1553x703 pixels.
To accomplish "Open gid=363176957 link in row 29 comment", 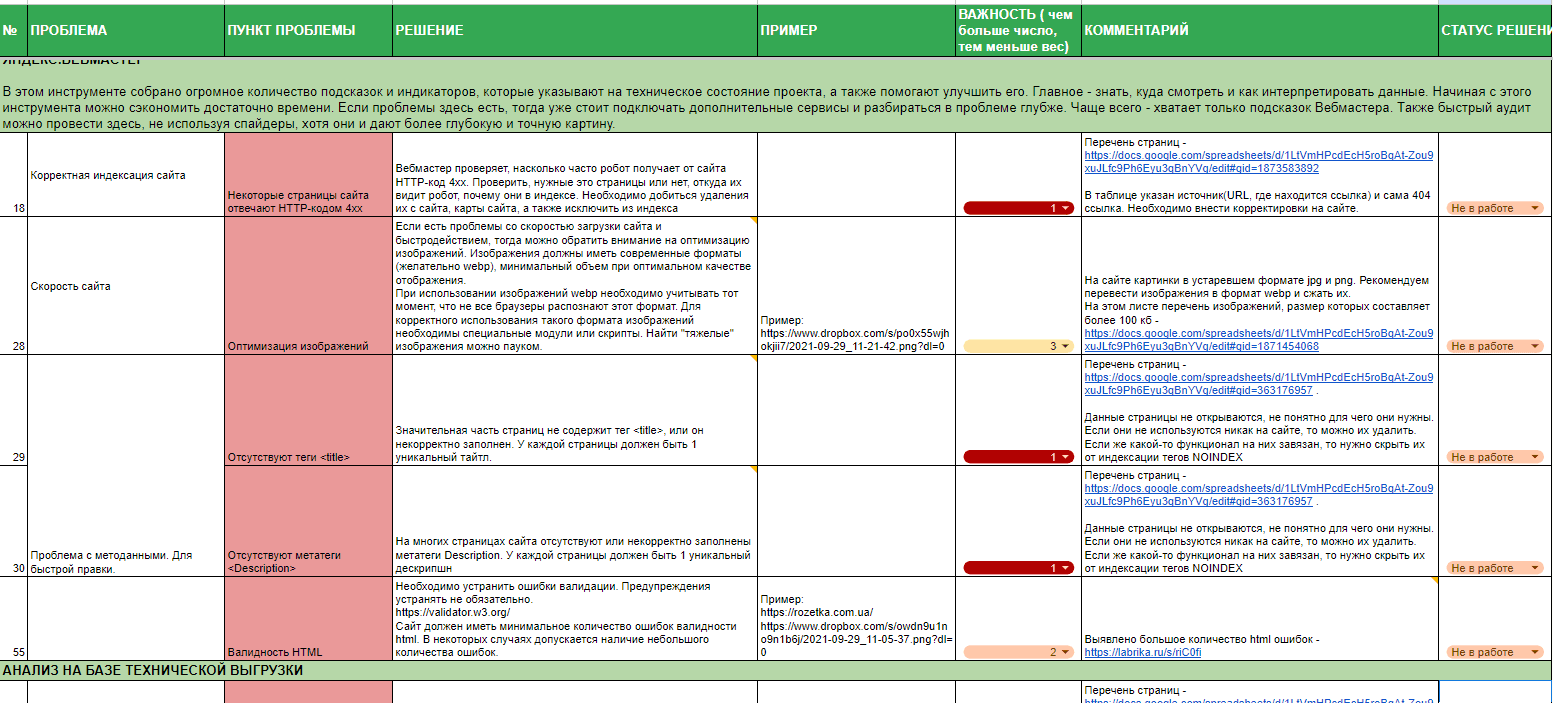I will coord(1258,384).
